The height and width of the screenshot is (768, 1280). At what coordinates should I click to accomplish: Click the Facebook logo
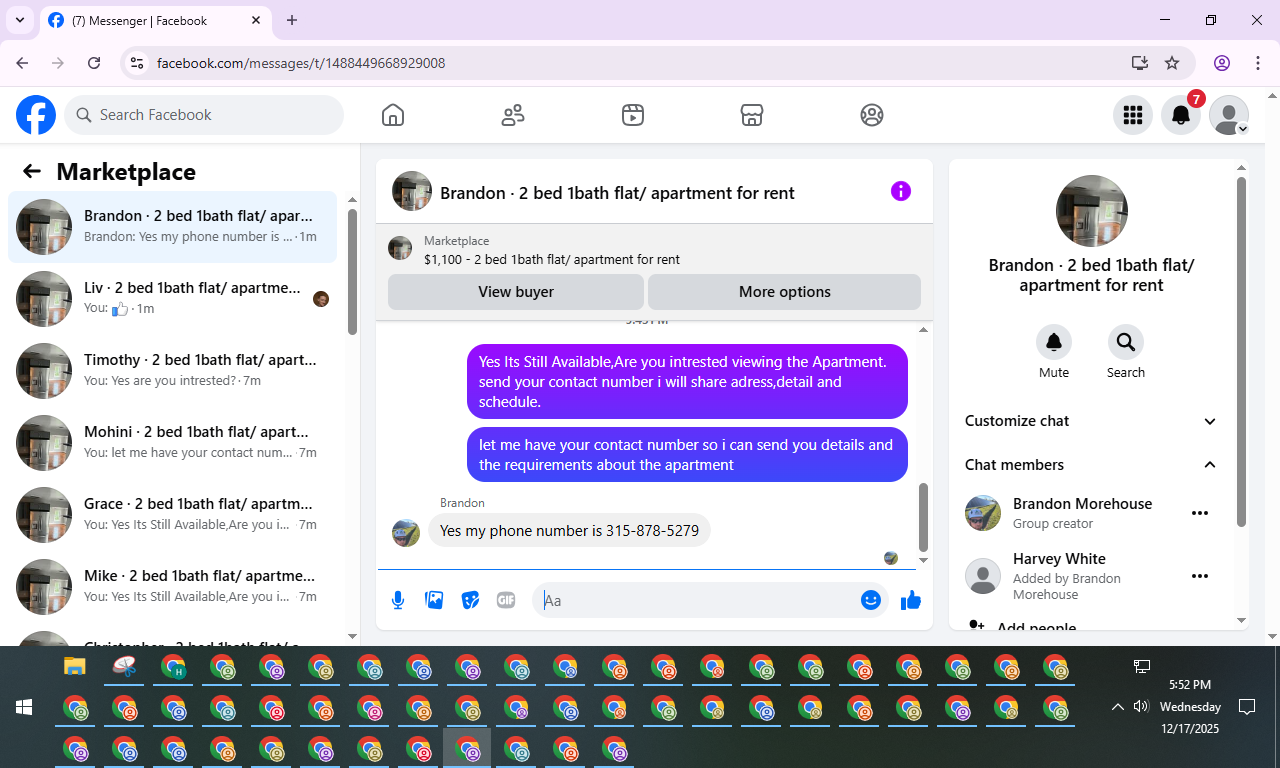tap(36, 115)
